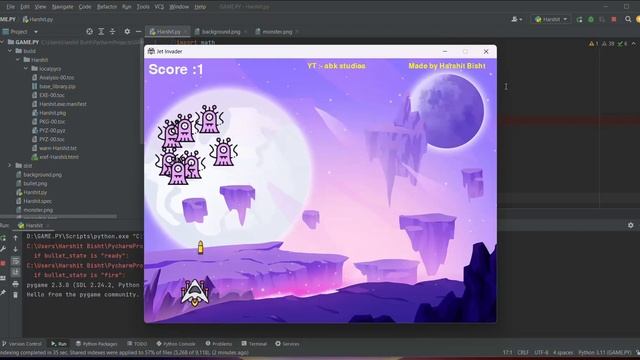Open the Navigate menu
Viewport: 640px width, 360px height.
[x=62, y=7]
